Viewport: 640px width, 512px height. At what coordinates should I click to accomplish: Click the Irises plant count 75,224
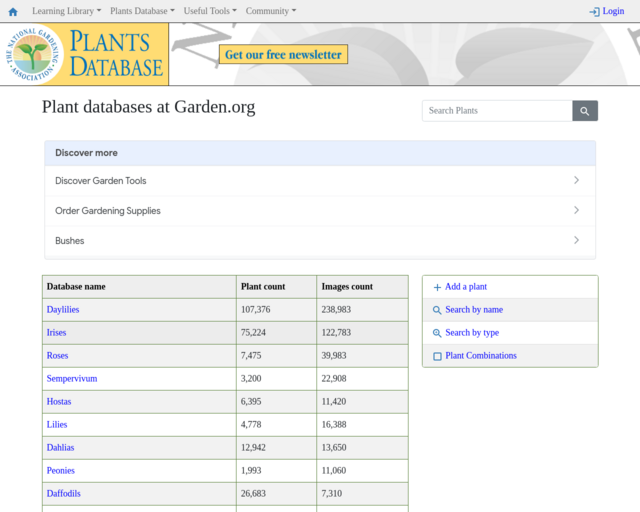[253, 332]
